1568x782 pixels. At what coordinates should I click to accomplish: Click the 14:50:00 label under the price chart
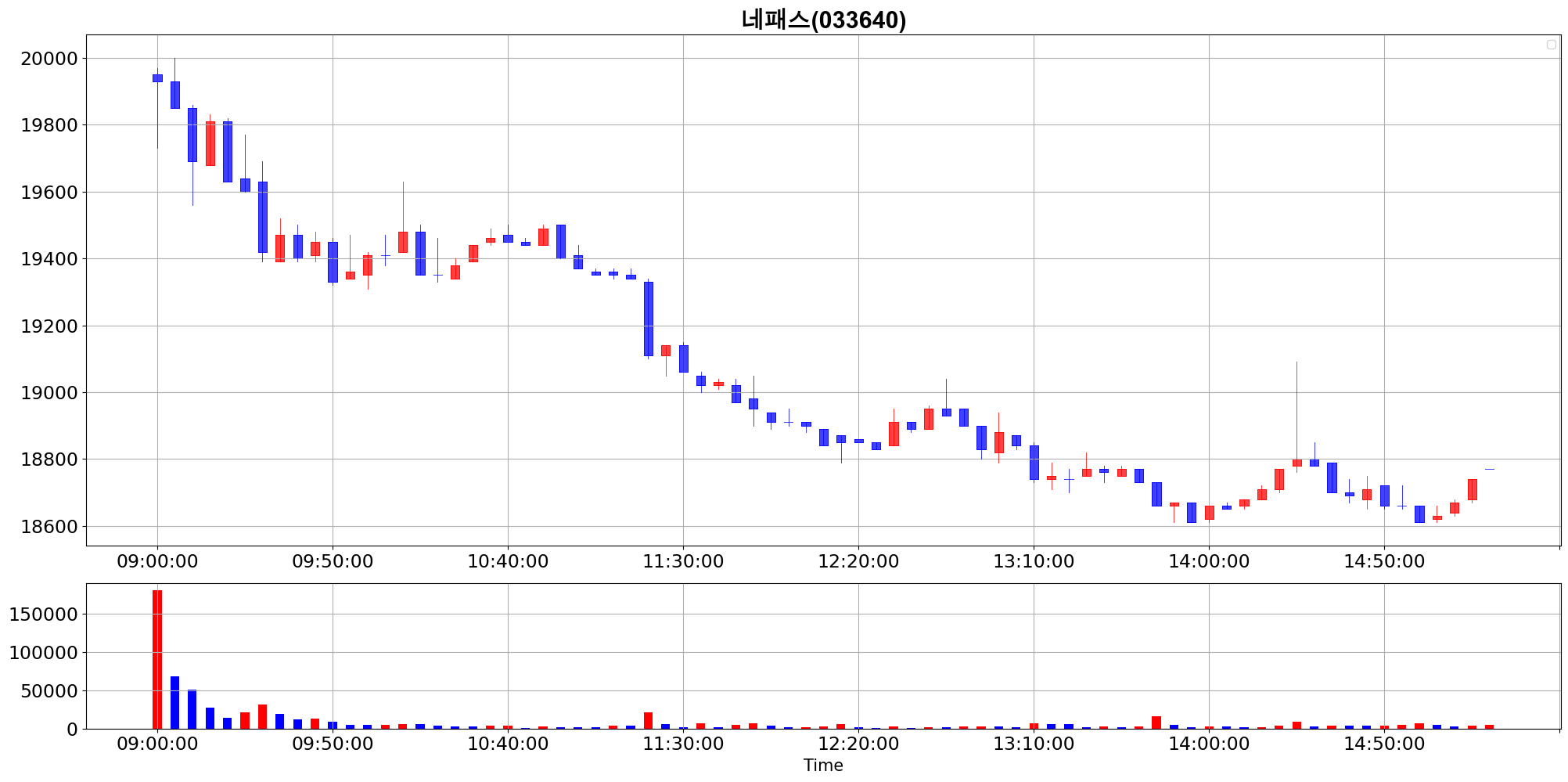(x=1384, y=562)
